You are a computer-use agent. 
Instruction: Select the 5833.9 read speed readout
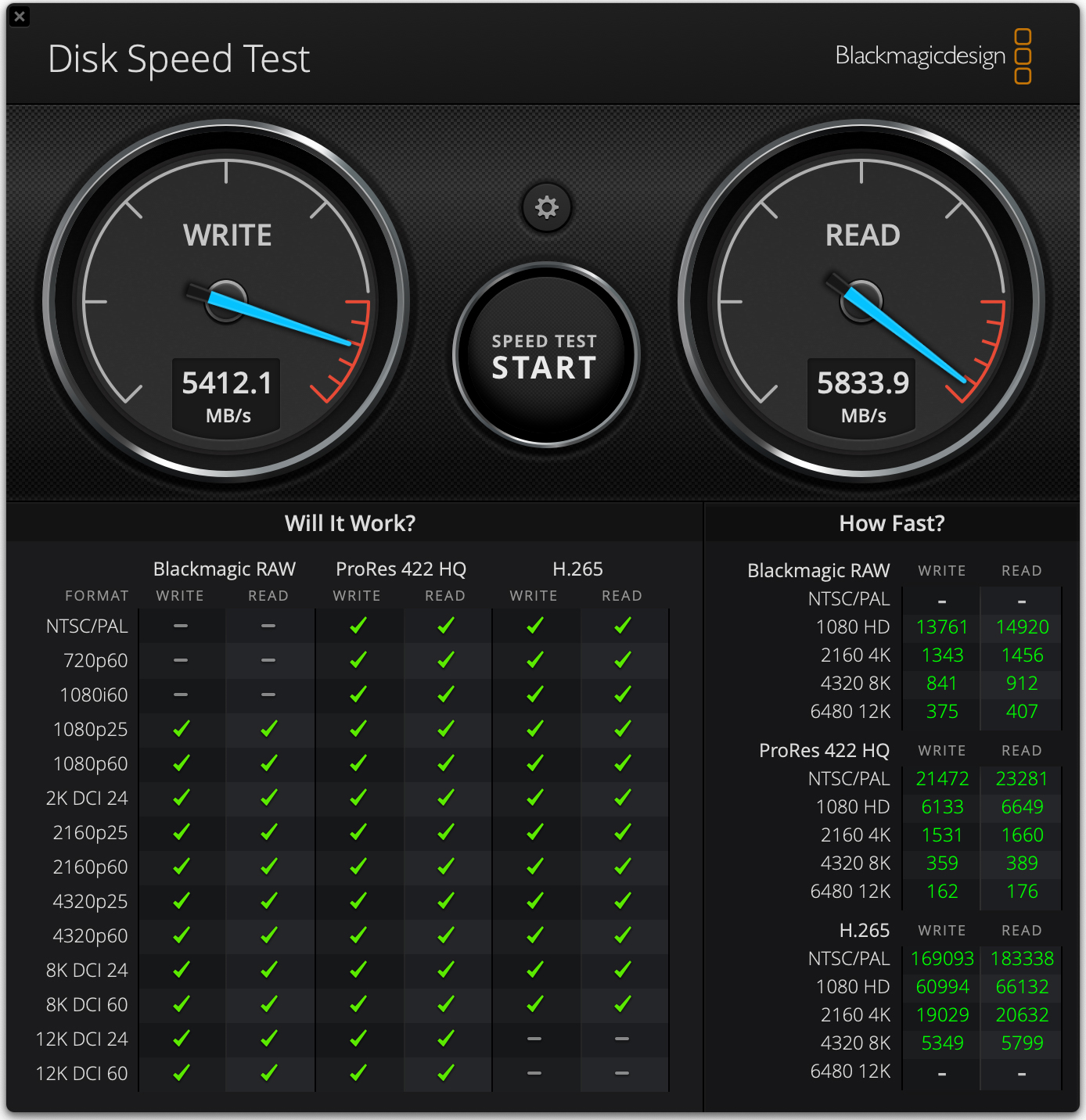pyautogui.click(x=863, y=383)
